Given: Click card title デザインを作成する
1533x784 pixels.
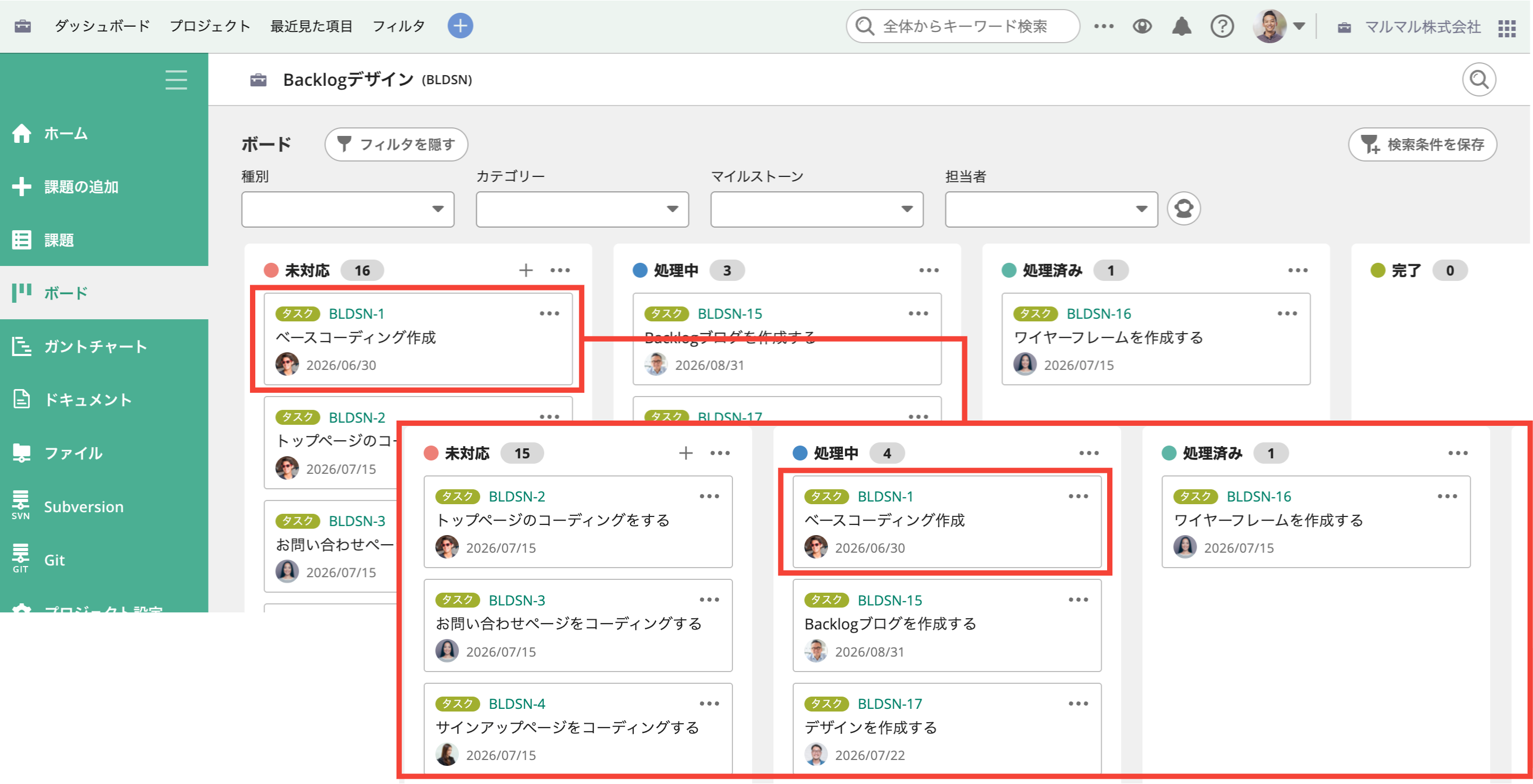Looking at the screenshot, I should 870,728.
